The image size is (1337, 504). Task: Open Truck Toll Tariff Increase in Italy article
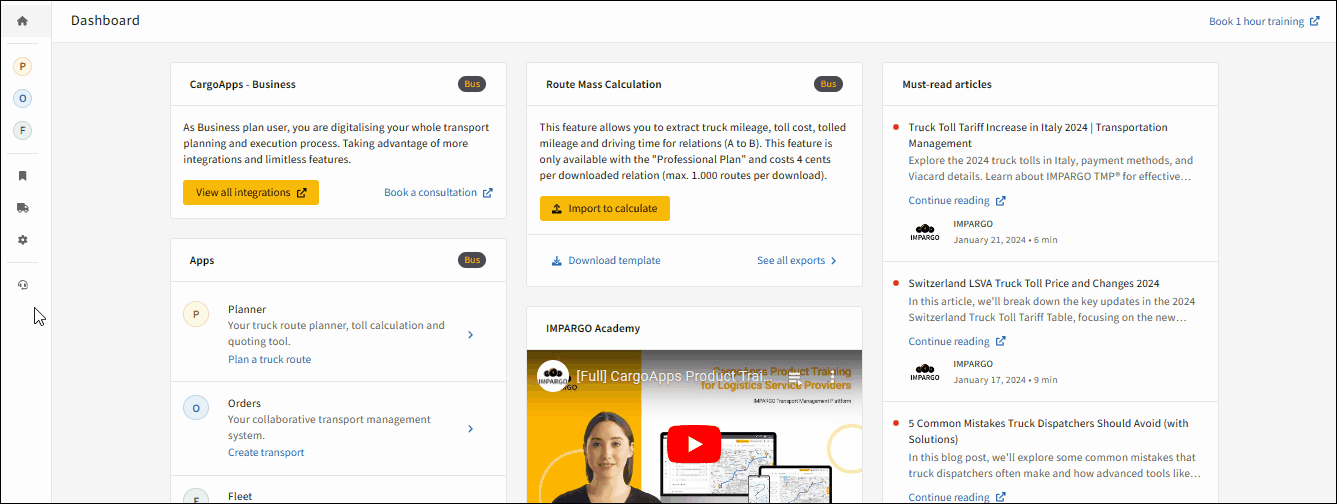(1038, 135)
